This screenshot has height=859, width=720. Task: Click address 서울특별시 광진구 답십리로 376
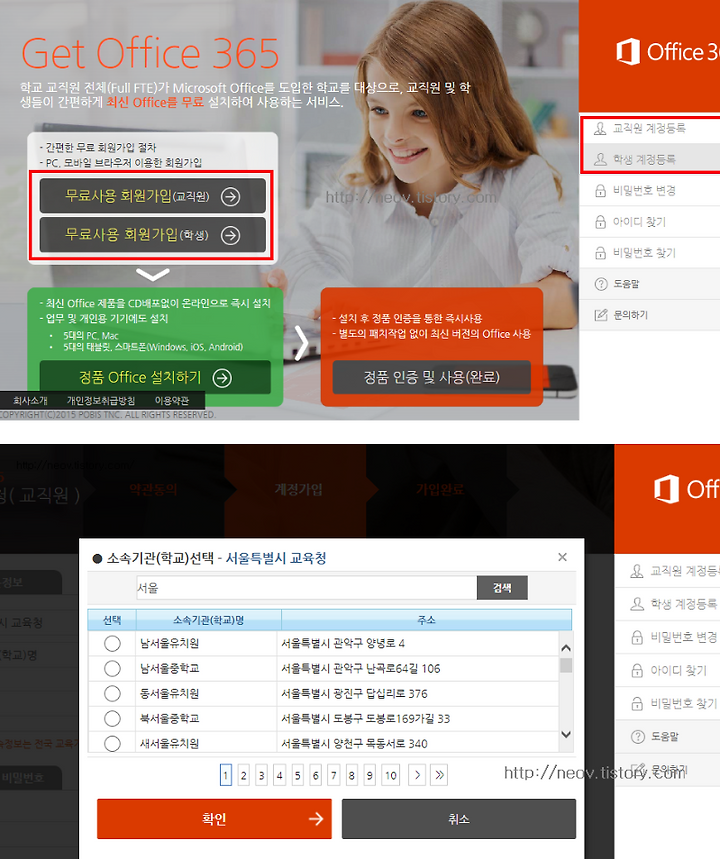[355, 694]
